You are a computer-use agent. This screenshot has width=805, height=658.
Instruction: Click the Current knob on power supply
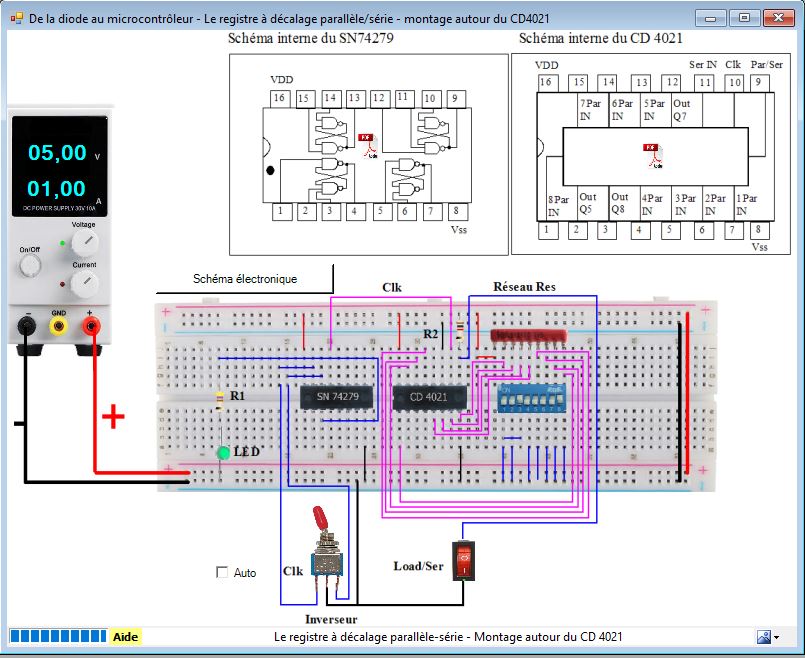[x=84, y=285]
